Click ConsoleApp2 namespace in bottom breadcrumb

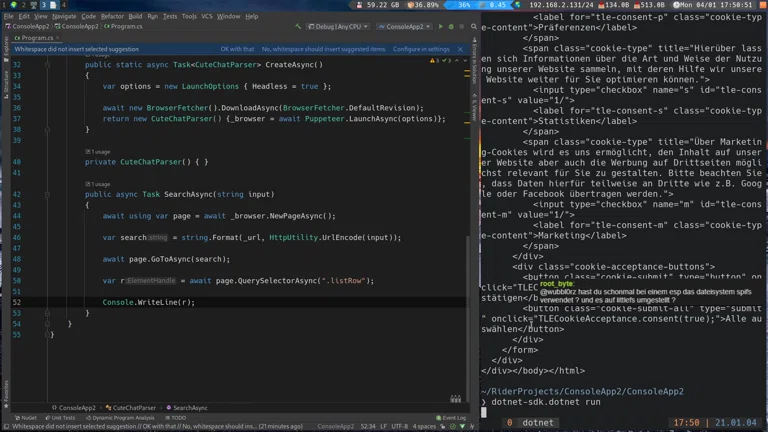tap(74, 408)
